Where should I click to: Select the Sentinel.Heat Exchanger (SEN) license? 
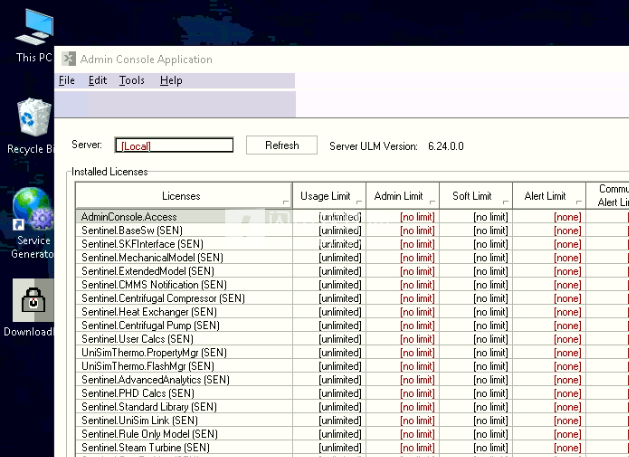click(184, 312)
